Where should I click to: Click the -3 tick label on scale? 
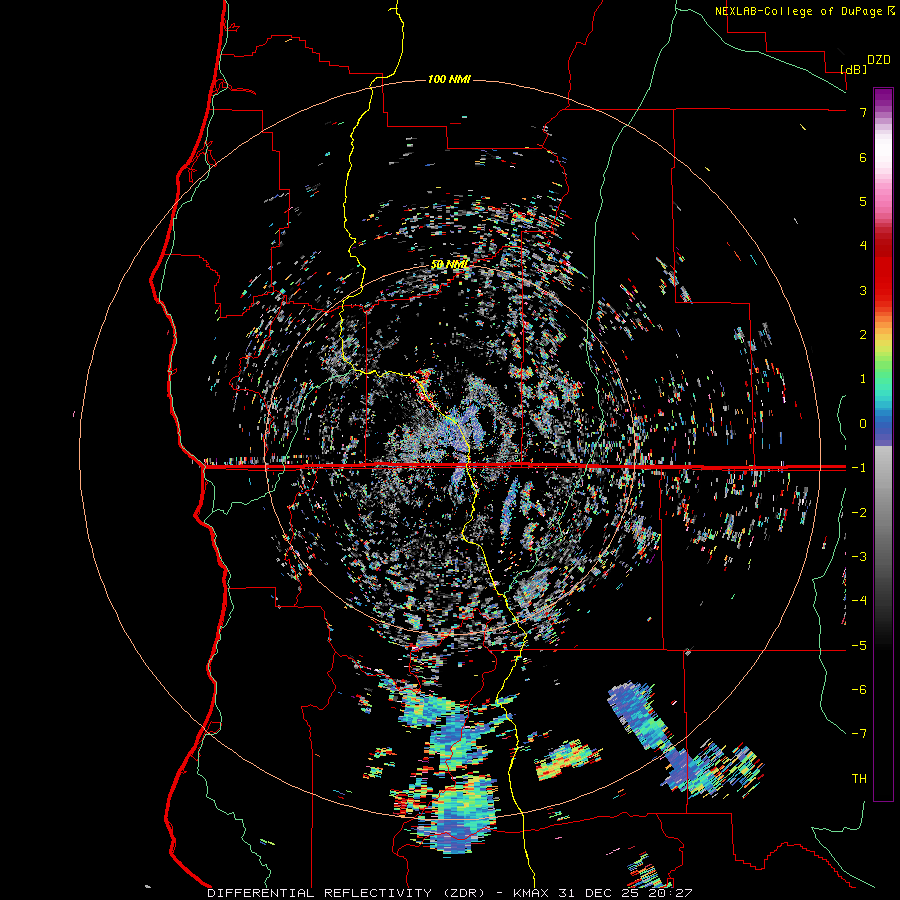click(859, 557)
